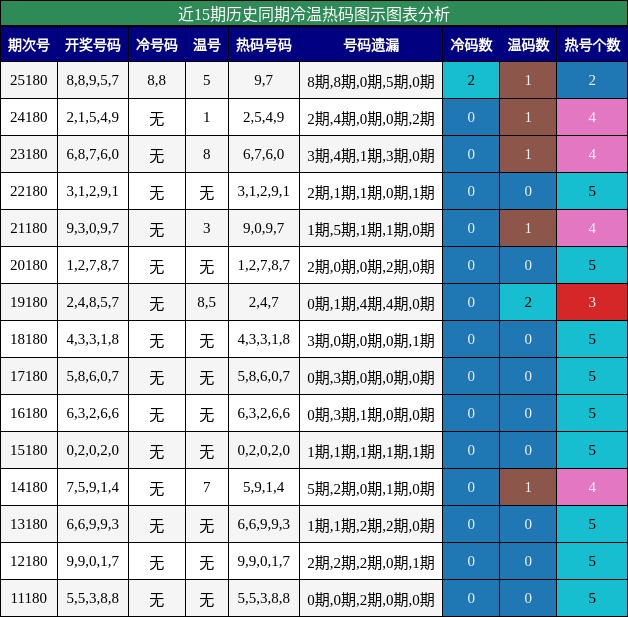Click winning numbers 9,3,0,9,7
This screenshot has width=628, height=617.
(93, 228)
